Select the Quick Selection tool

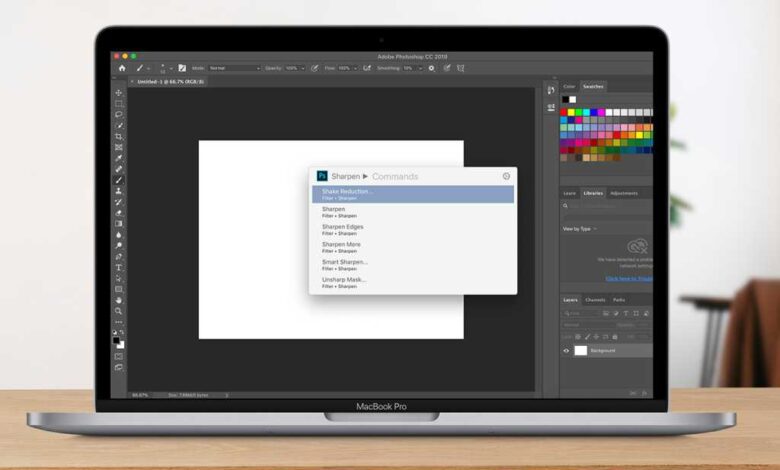pyautogui.click(x=118, y=125)
